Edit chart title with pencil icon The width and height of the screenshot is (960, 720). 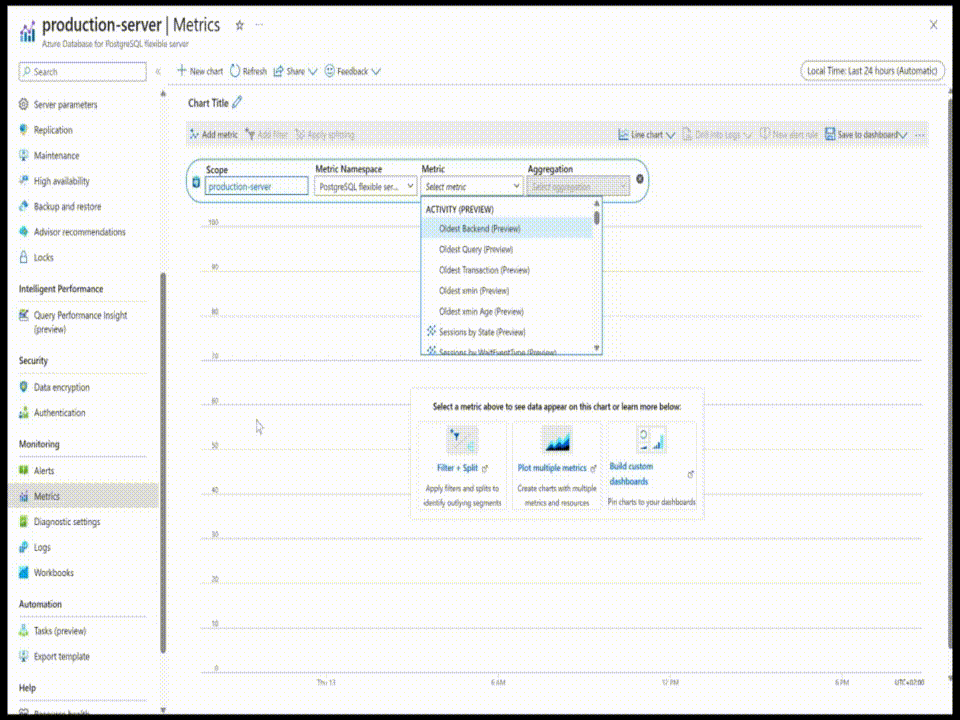click(x=237, y=102)
